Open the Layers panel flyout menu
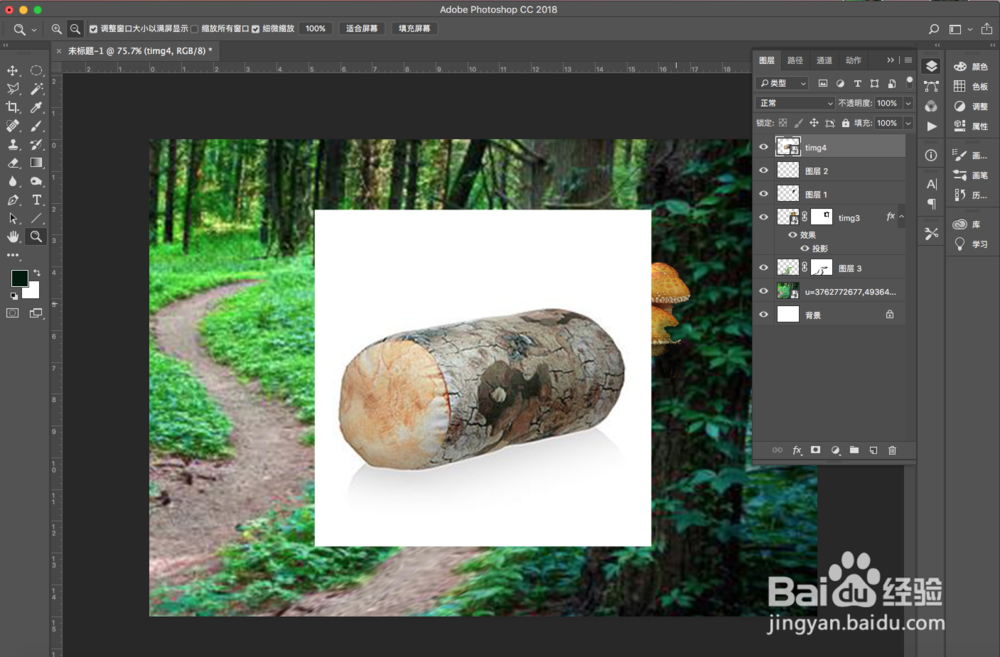This screenshot has height=657, width=1000. pyautogui.click(x=908, y=60)
